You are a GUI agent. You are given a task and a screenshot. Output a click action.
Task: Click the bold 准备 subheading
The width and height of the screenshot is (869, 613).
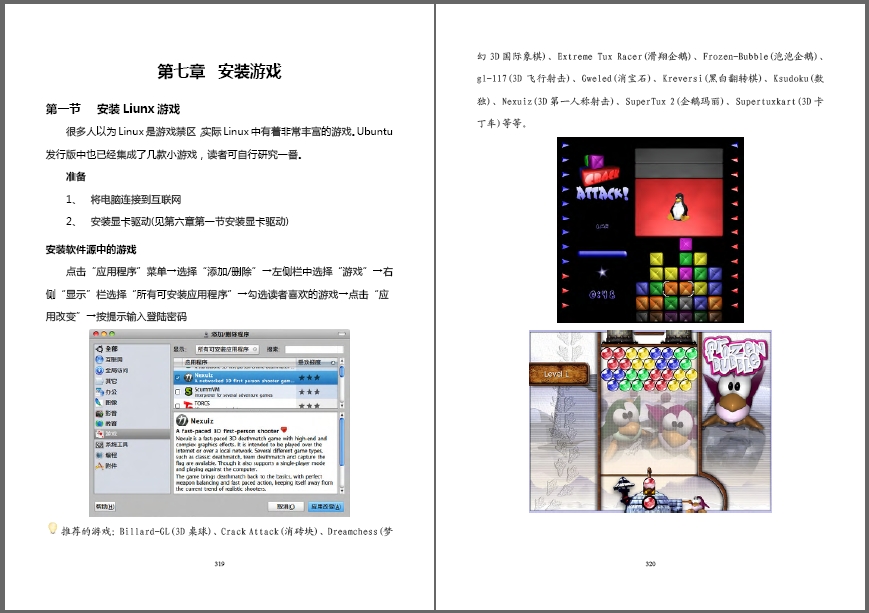coord(76,176)
